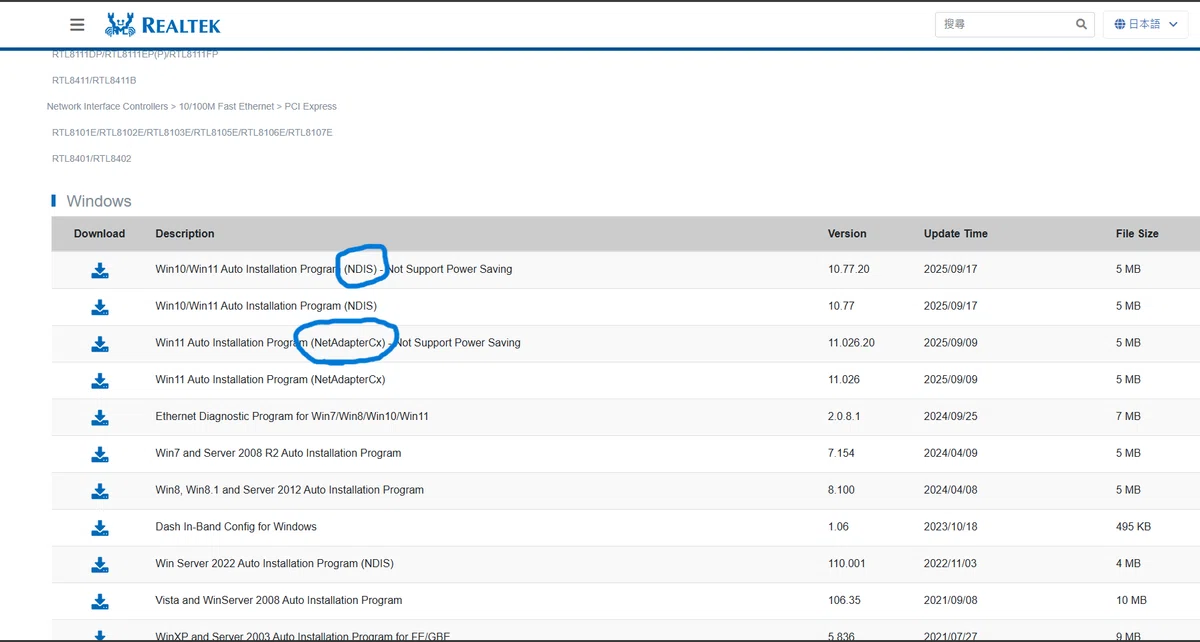Click RTL8411/RTL8411B chip text

click(94, 80)
